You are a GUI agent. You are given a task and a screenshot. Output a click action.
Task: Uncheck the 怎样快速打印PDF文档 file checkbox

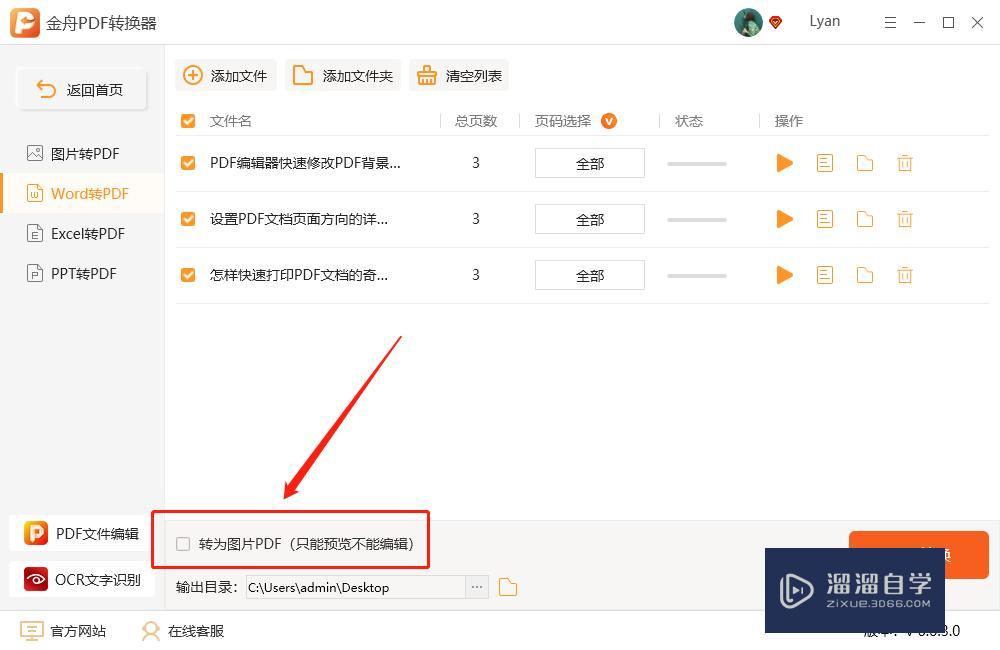pos(188,276)
